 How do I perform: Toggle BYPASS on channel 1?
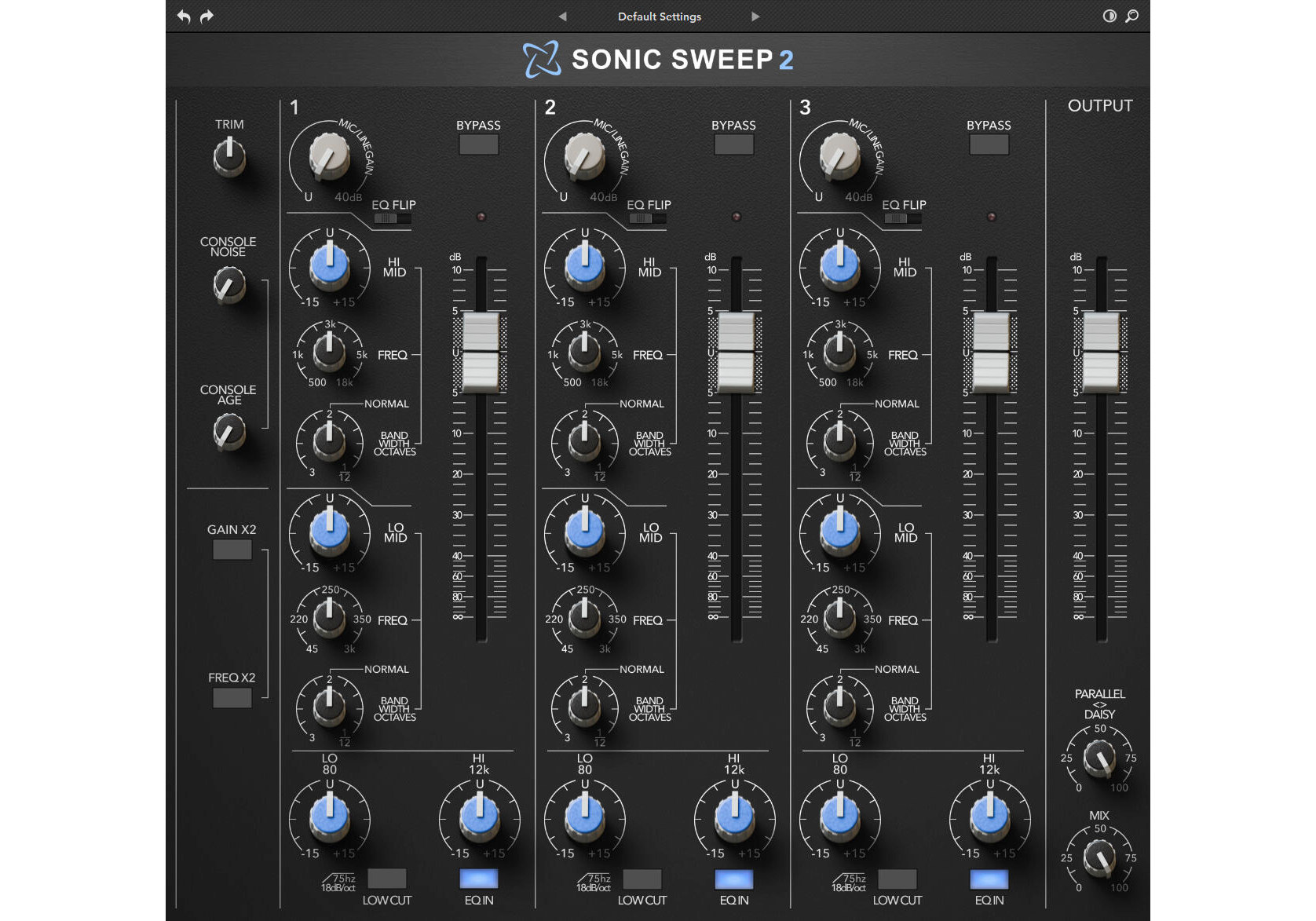[479, 144]
